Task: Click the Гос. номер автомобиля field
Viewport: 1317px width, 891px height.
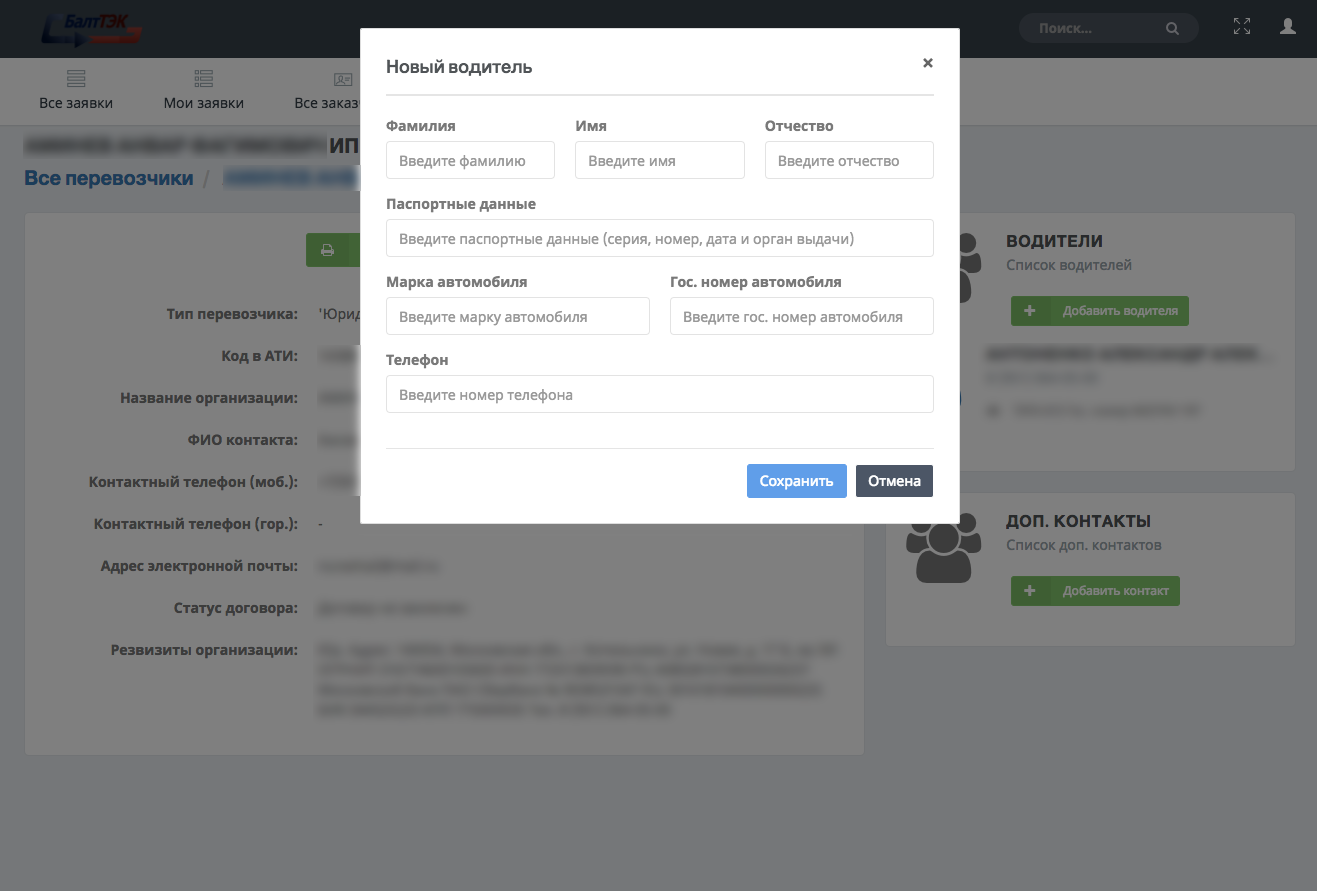Action: click(802, 316)
